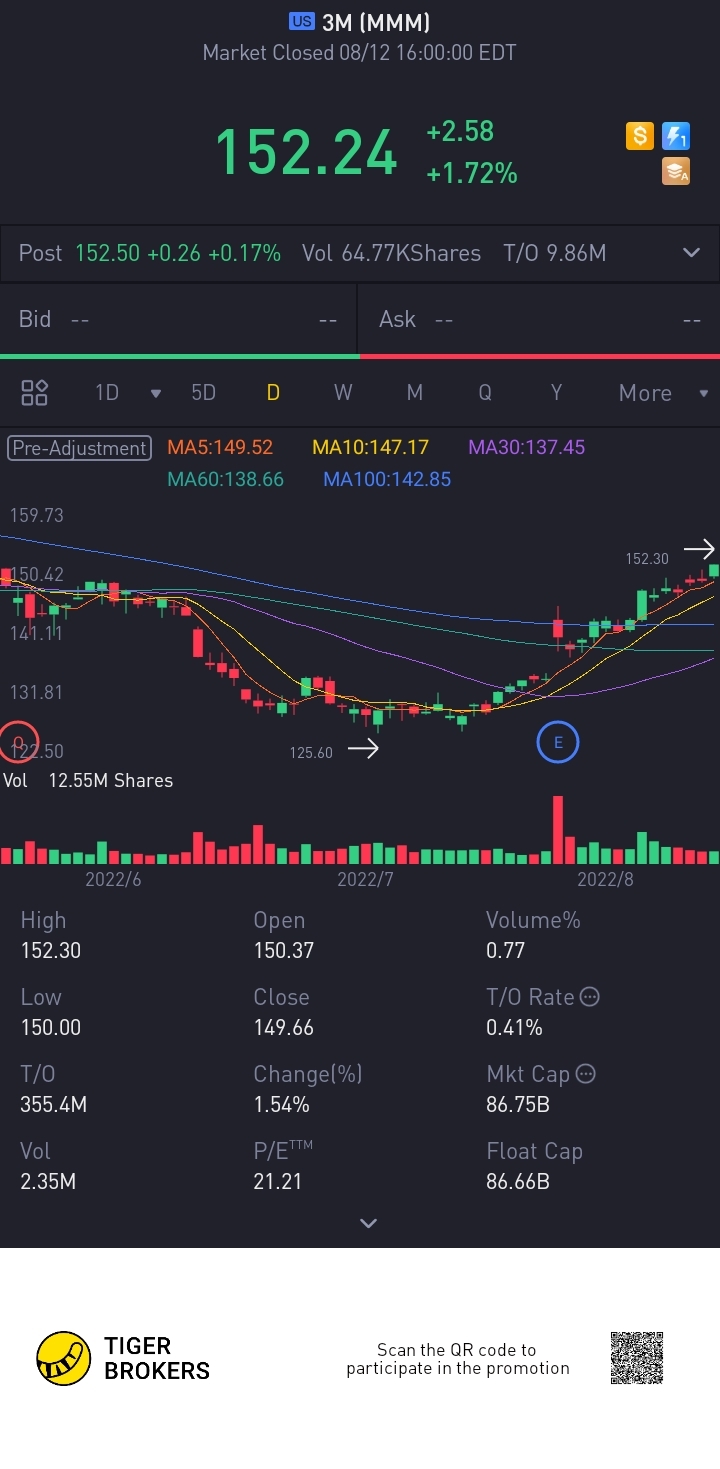
Task: Tap the Float Cap value 86.66B
Action: pyautogui.click(x=518, y=1181)
